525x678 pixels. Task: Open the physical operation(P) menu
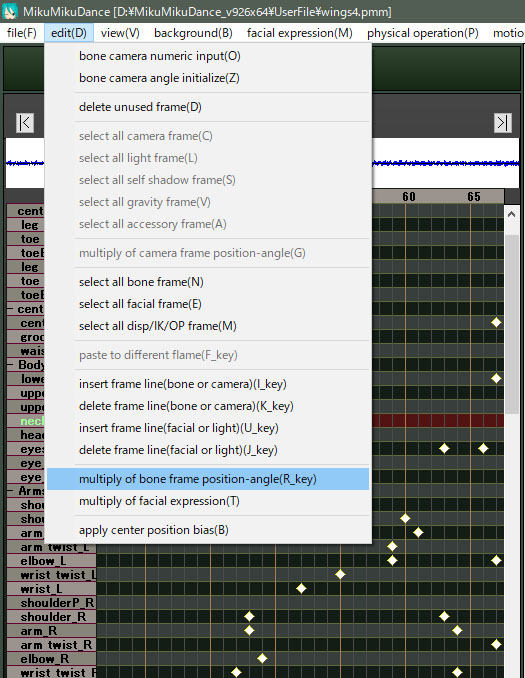423,33
